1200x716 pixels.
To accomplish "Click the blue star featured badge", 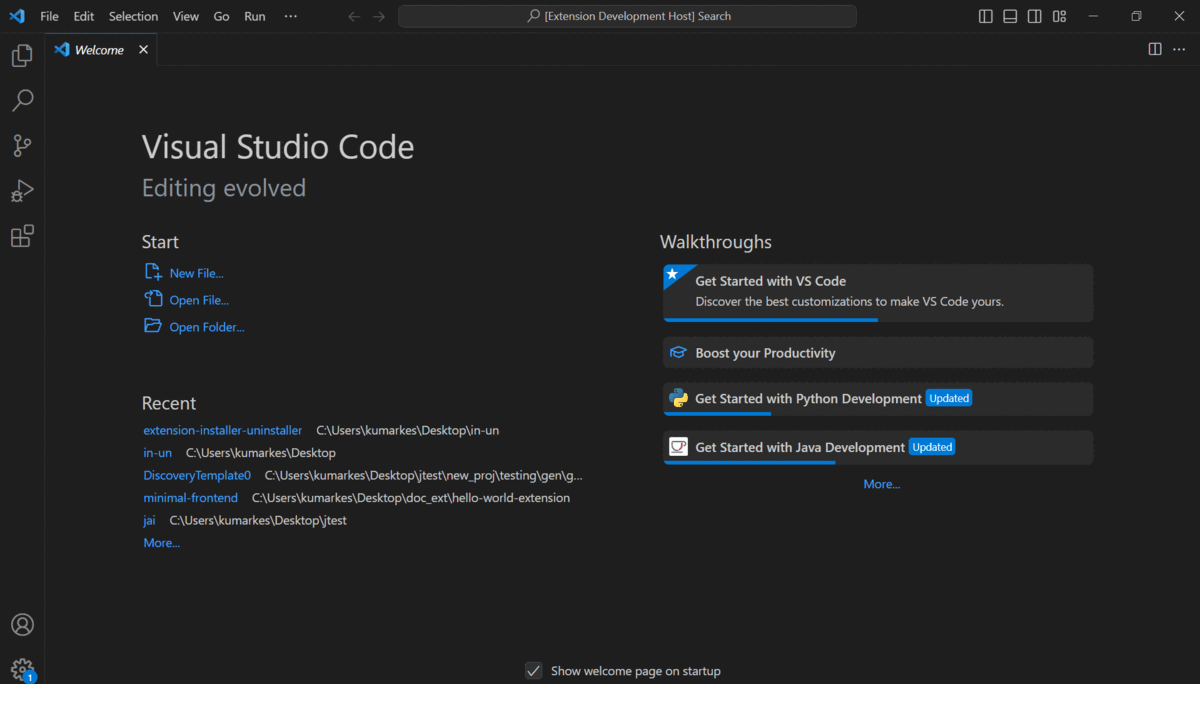I will pos(673,274).
